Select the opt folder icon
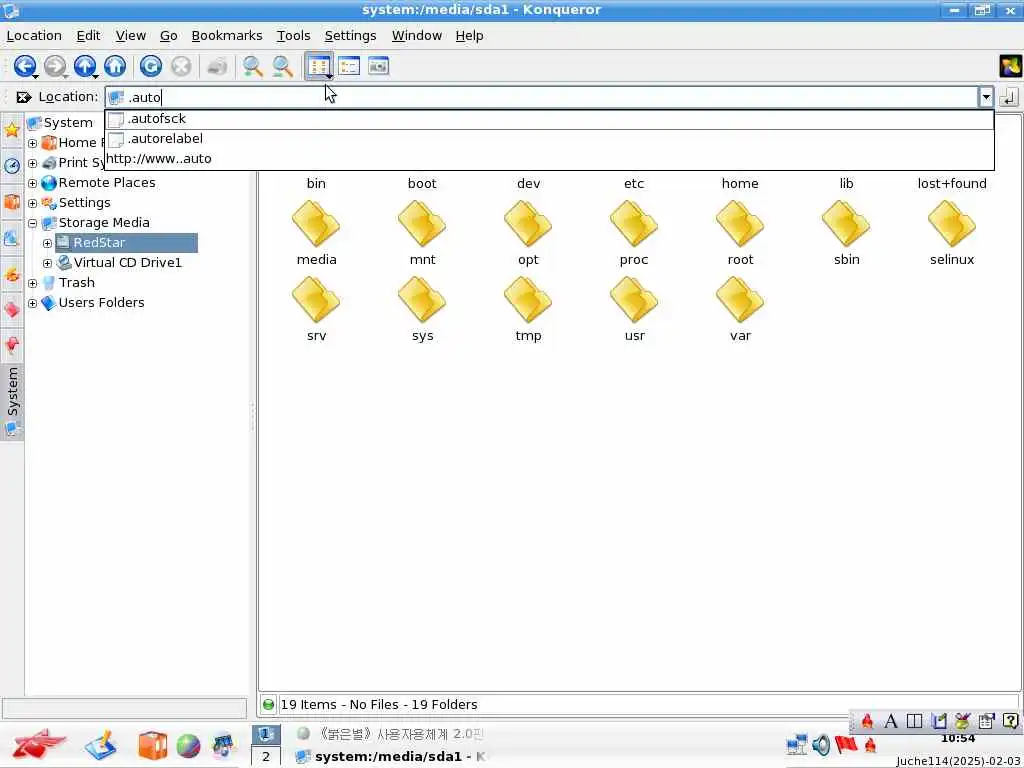Screen dimensions: 1024x768 [528, 225]
